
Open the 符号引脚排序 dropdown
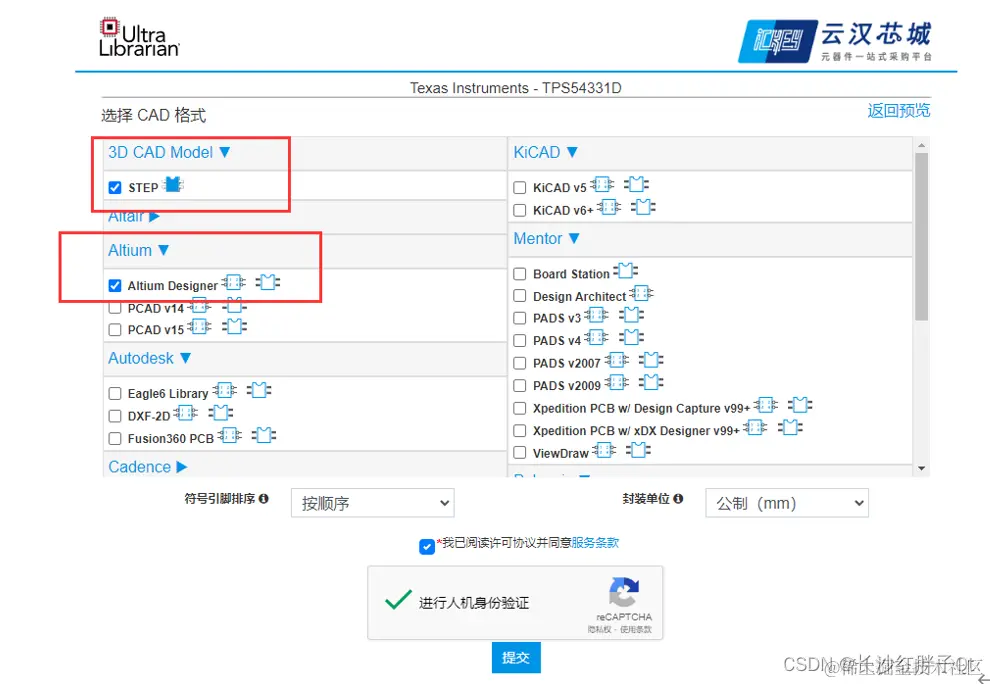pos(373,503)
